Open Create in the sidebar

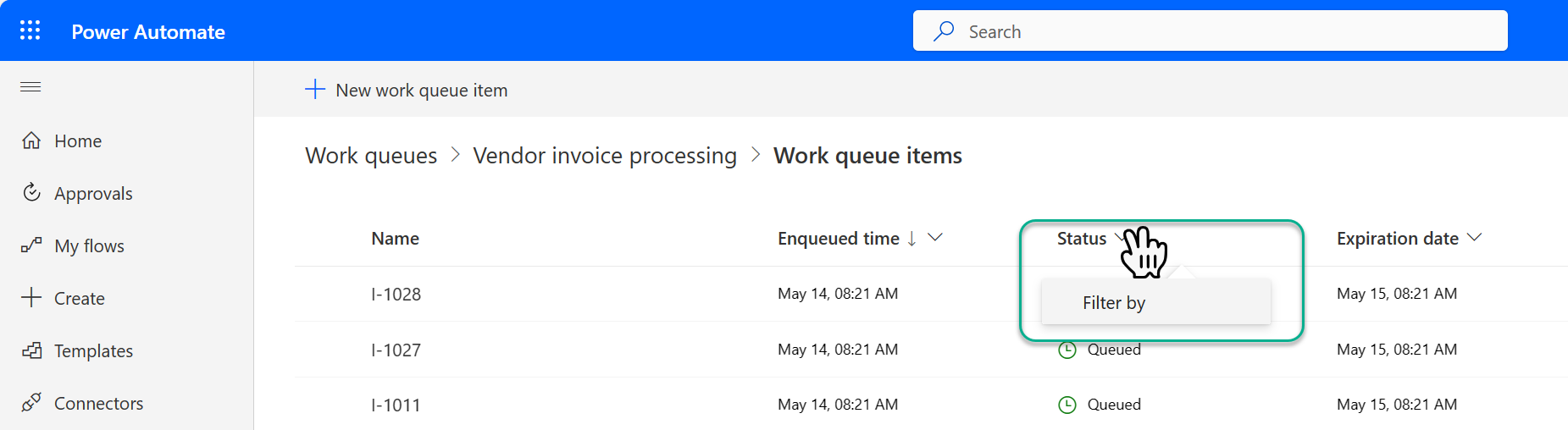[80, 298]
